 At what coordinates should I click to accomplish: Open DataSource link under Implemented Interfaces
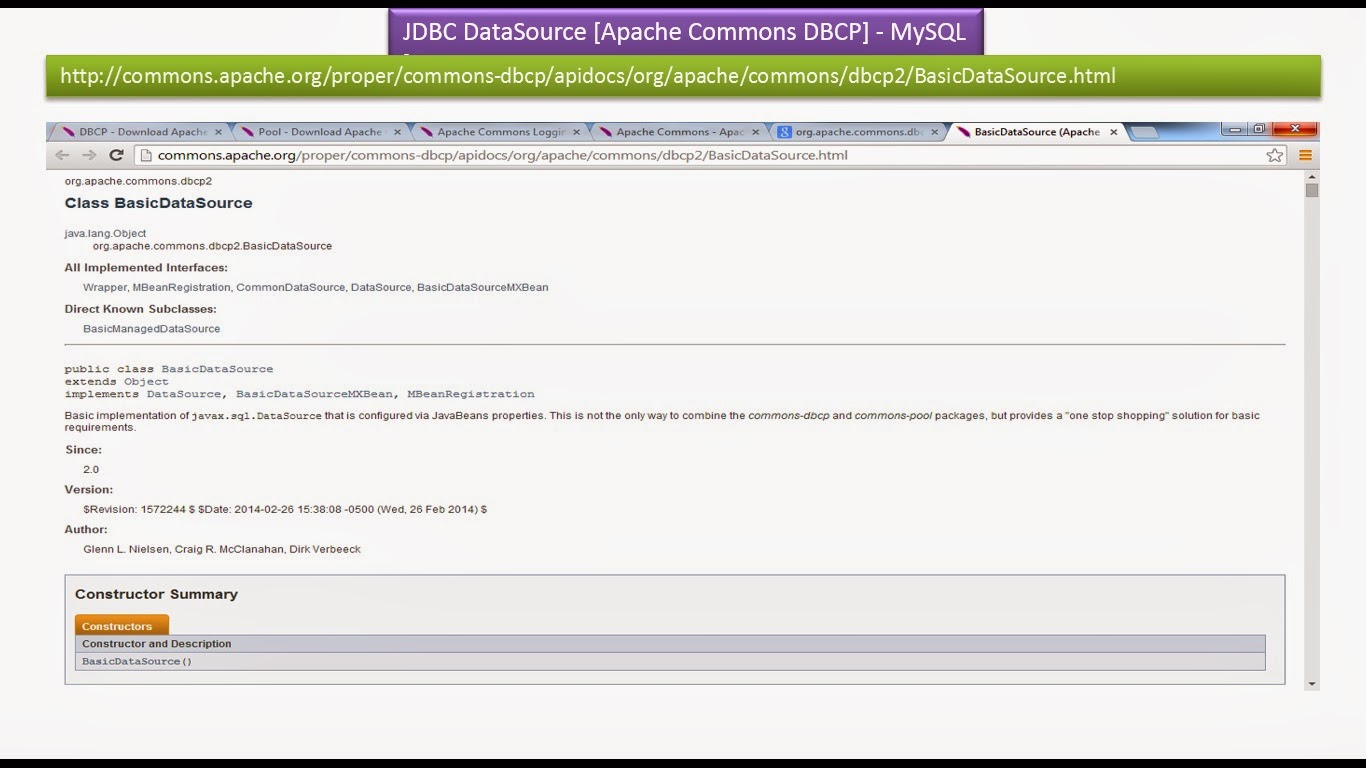(380, 287)
